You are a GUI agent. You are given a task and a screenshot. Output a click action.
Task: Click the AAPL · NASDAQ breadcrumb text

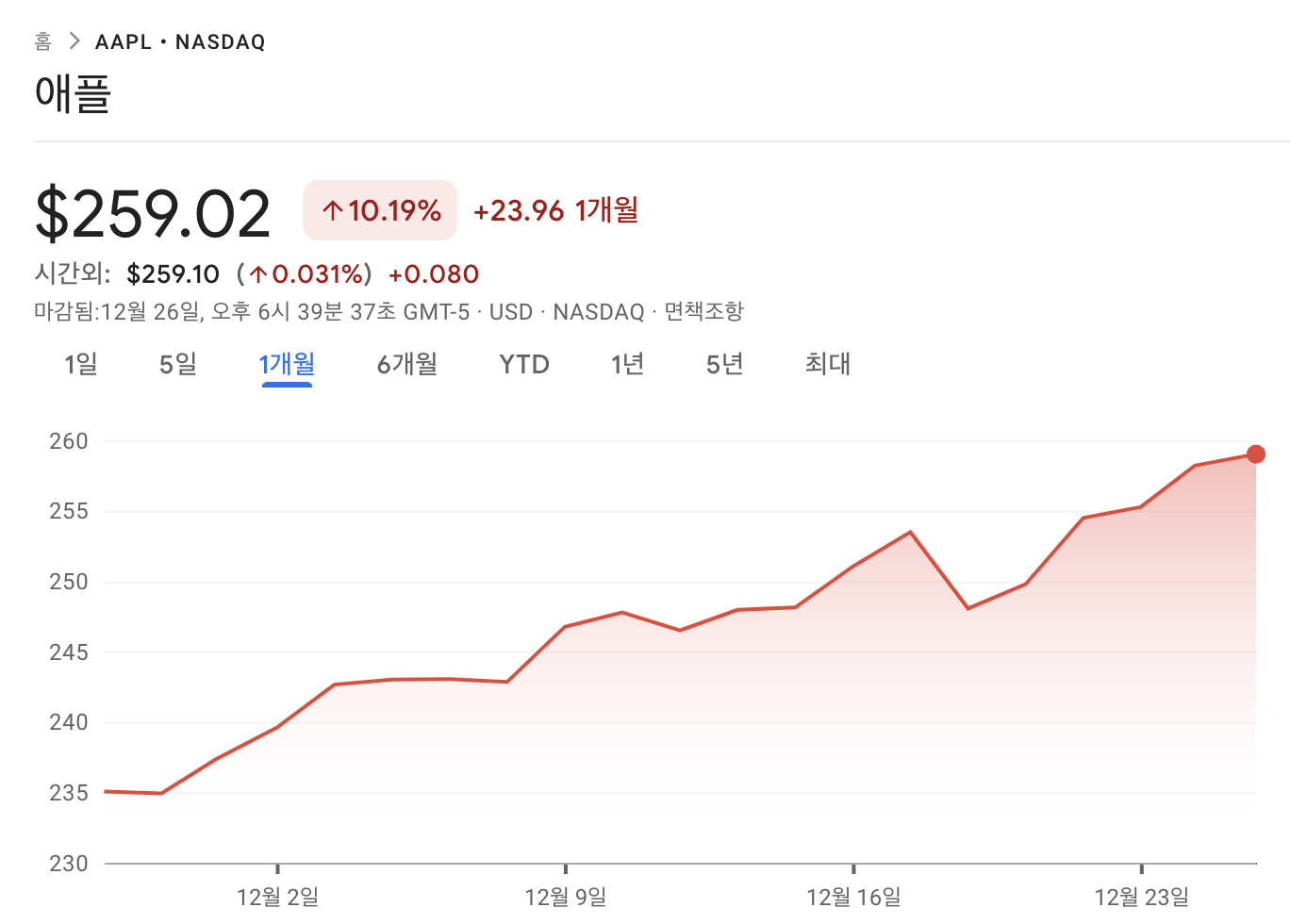coord(180,41)
